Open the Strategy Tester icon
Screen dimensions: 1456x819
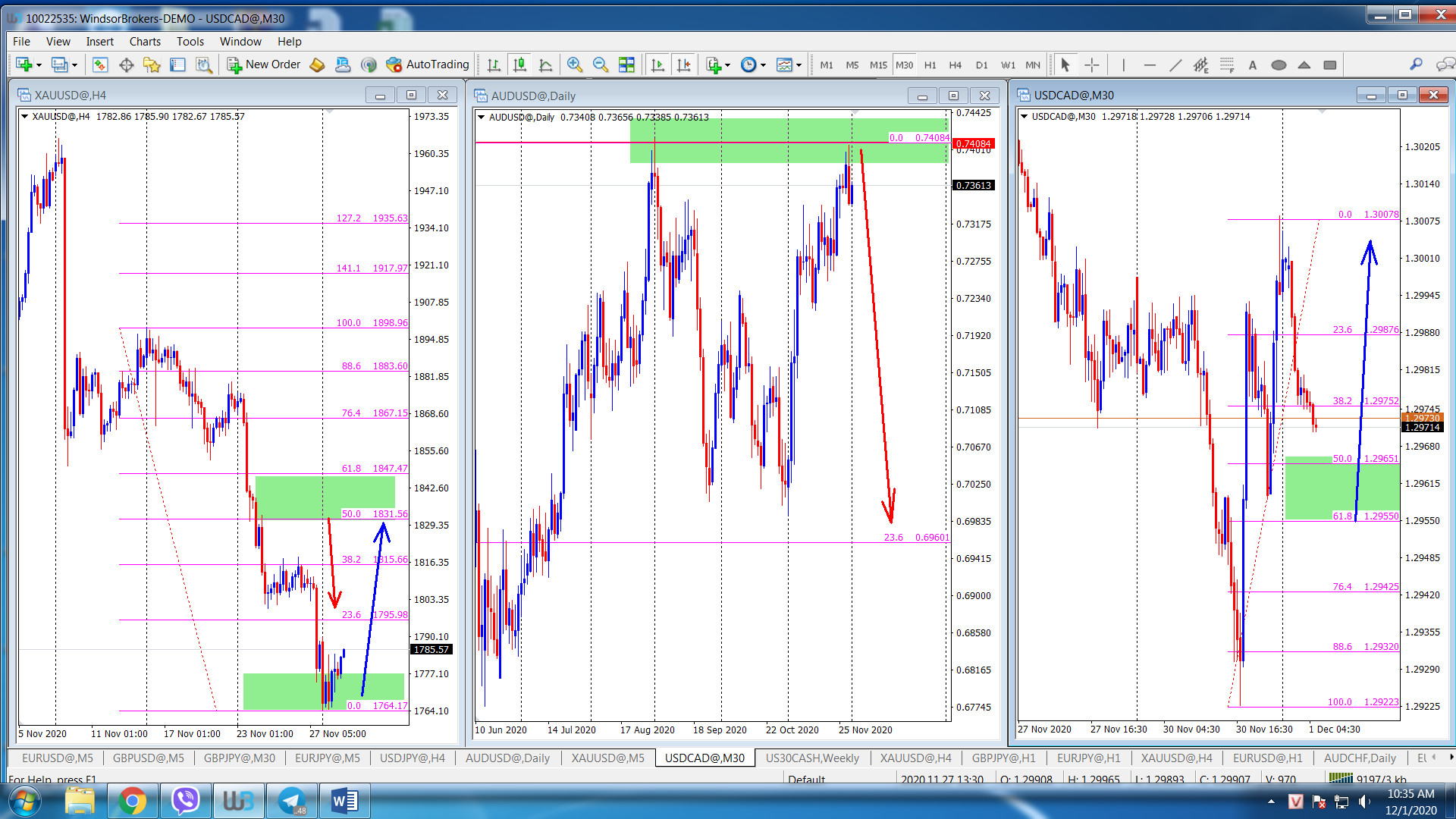point(203,65)
